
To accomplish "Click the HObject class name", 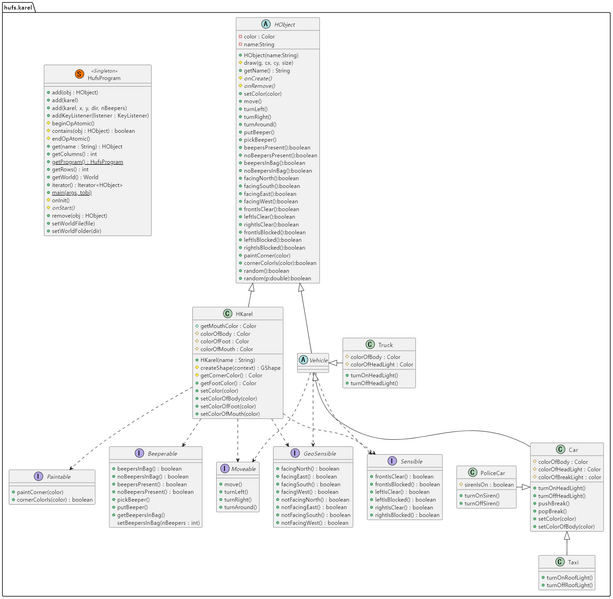I will 284,25.
